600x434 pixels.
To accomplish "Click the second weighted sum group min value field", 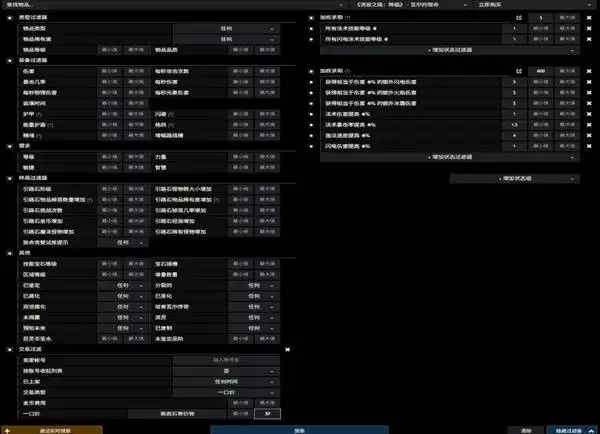I will [541, 71].
